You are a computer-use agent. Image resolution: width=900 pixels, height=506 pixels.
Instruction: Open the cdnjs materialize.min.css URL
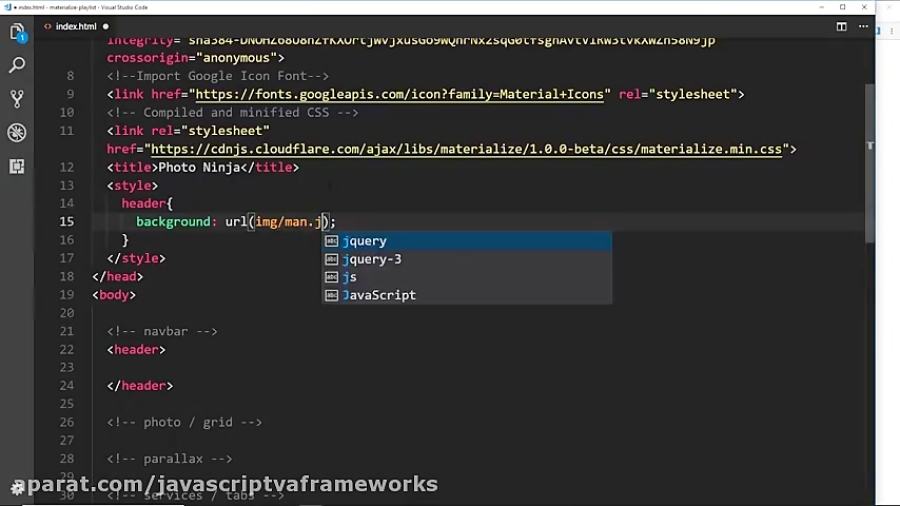tap(465, 149)
